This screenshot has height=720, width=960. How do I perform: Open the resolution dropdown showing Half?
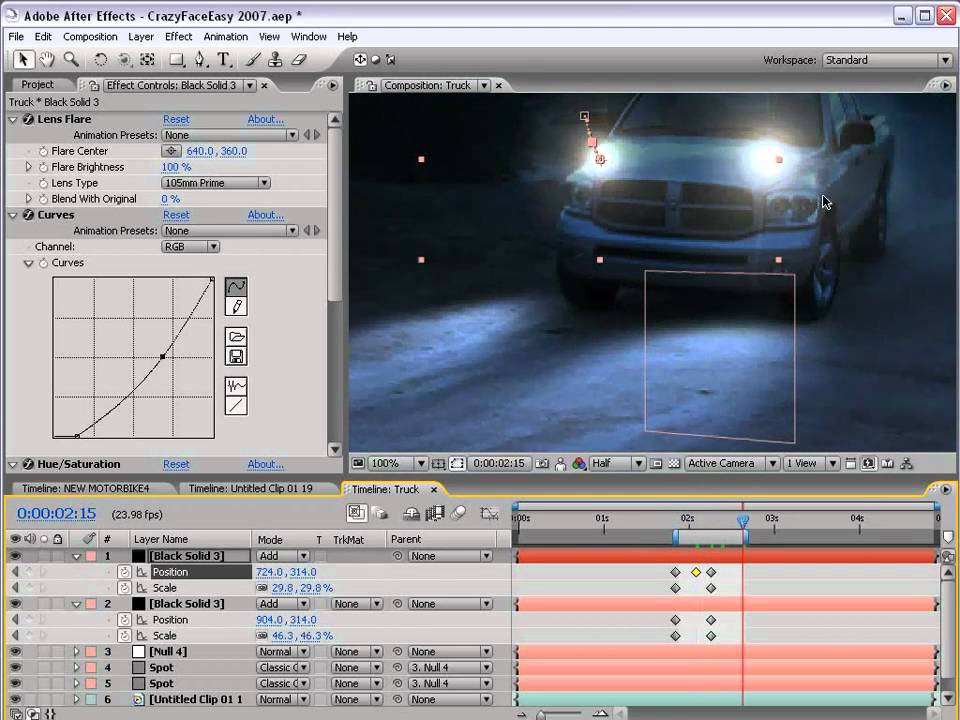coord(616,464)
